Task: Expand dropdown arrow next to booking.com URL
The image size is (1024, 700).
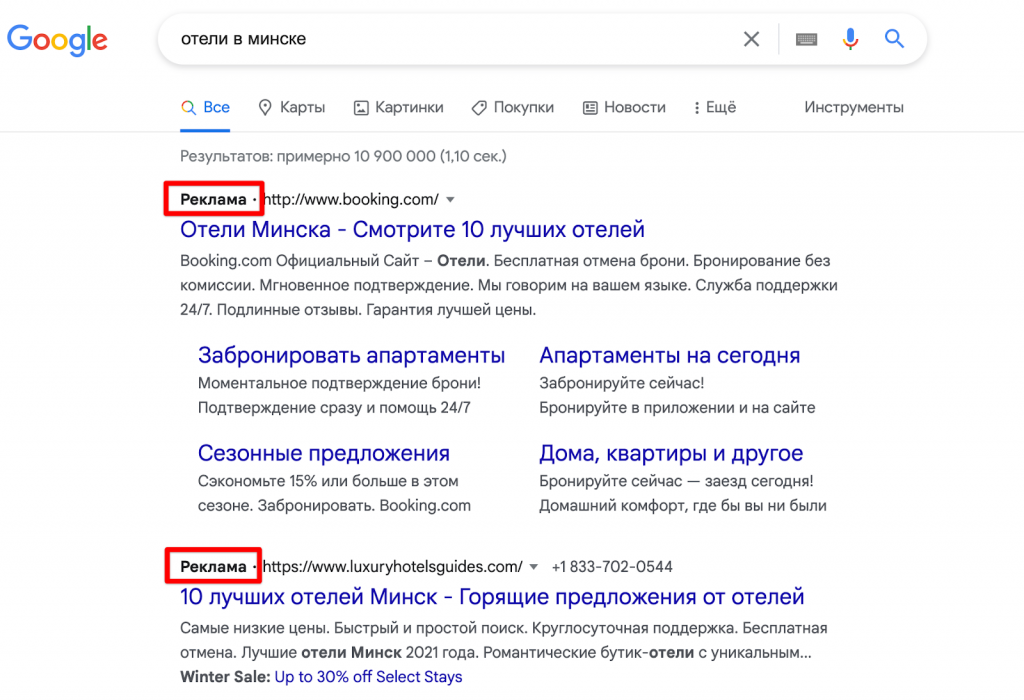Action: pos(450,199)
